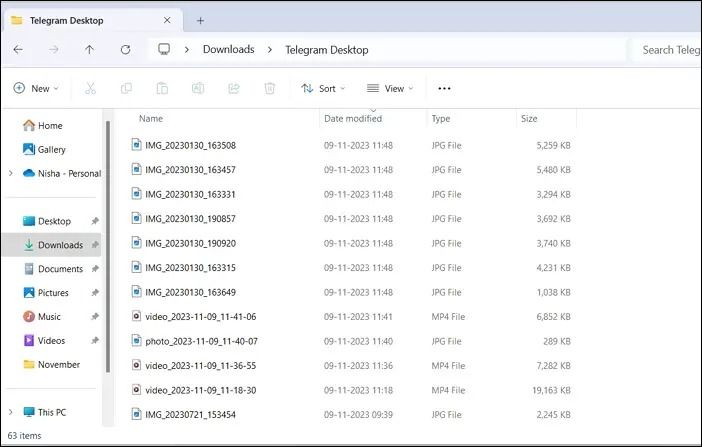702x447 pixels.
Task: Click the Paste clipboard icon
Action: click(x=162, y=88)
